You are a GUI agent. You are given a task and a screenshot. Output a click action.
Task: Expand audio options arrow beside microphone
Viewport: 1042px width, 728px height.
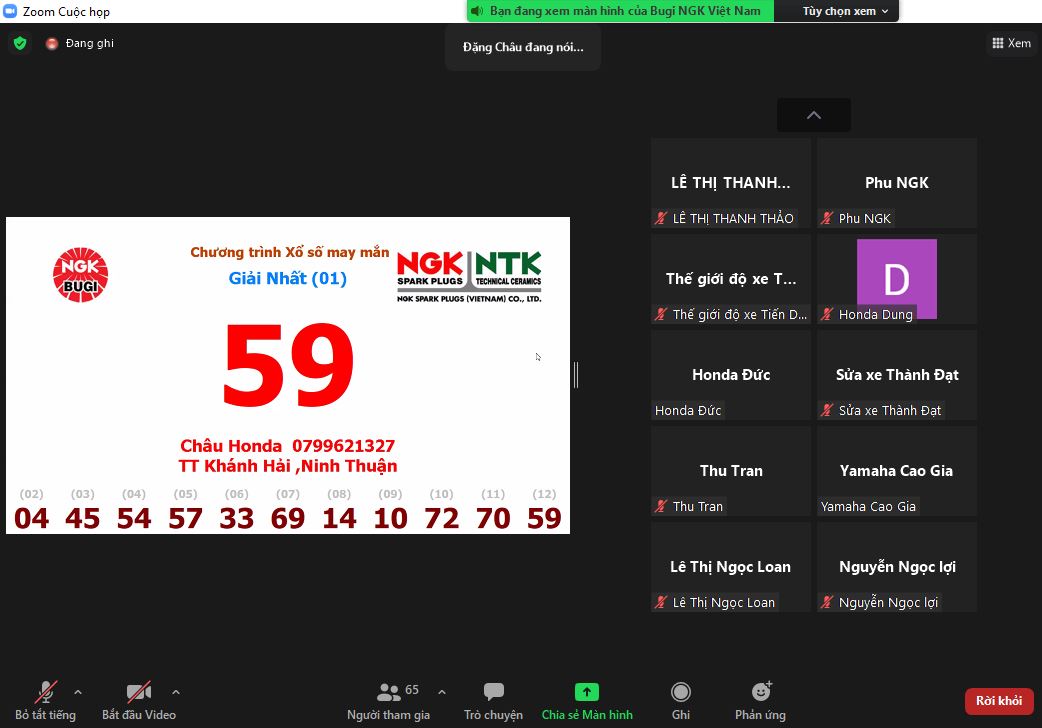78,691
